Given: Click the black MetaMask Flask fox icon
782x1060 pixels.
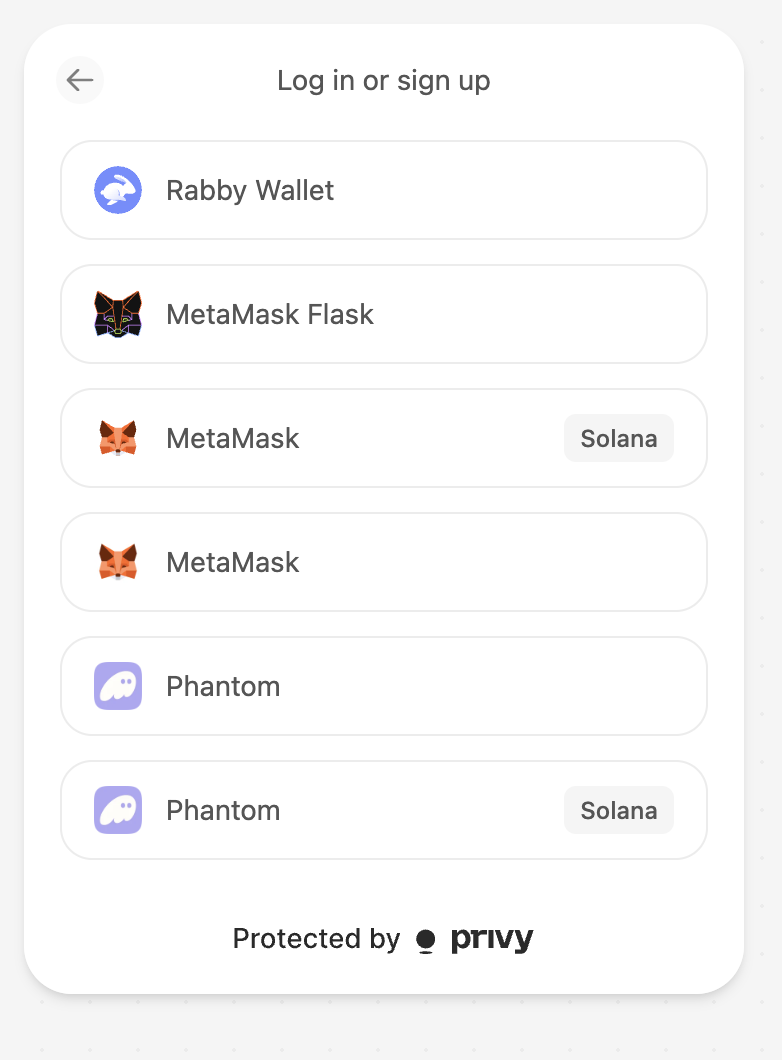Looking at the screenshot, I should 118,314.
